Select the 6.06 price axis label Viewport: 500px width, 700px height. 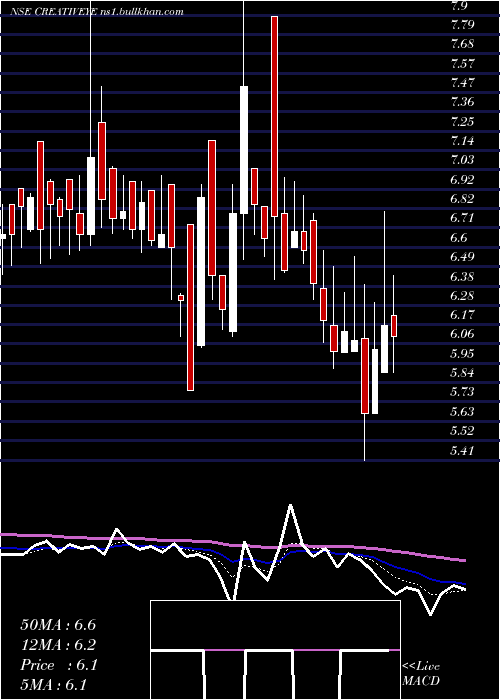(462, 334)
